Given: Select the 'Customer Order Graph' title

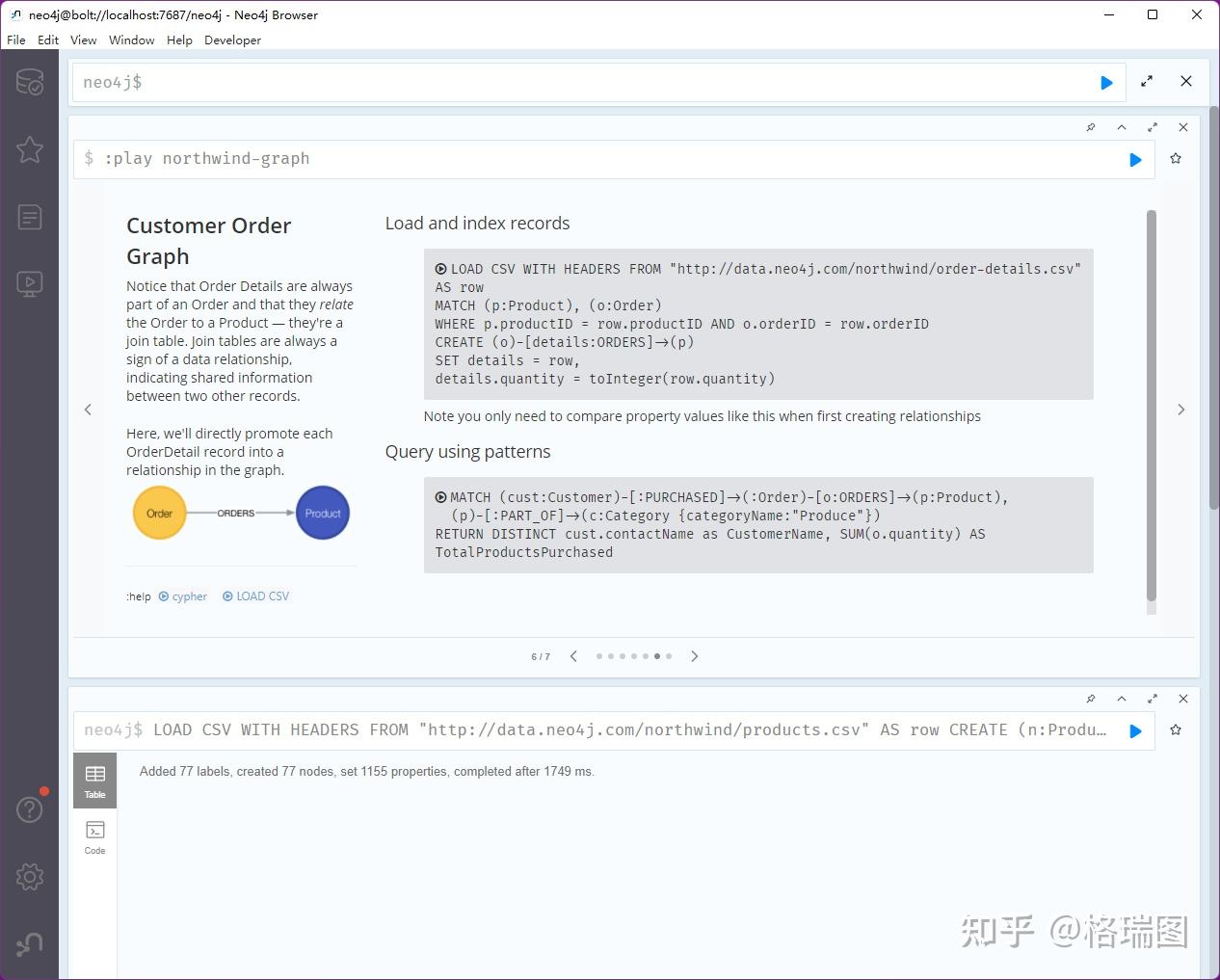Looking at the screenshot, I should pos(209,241).
